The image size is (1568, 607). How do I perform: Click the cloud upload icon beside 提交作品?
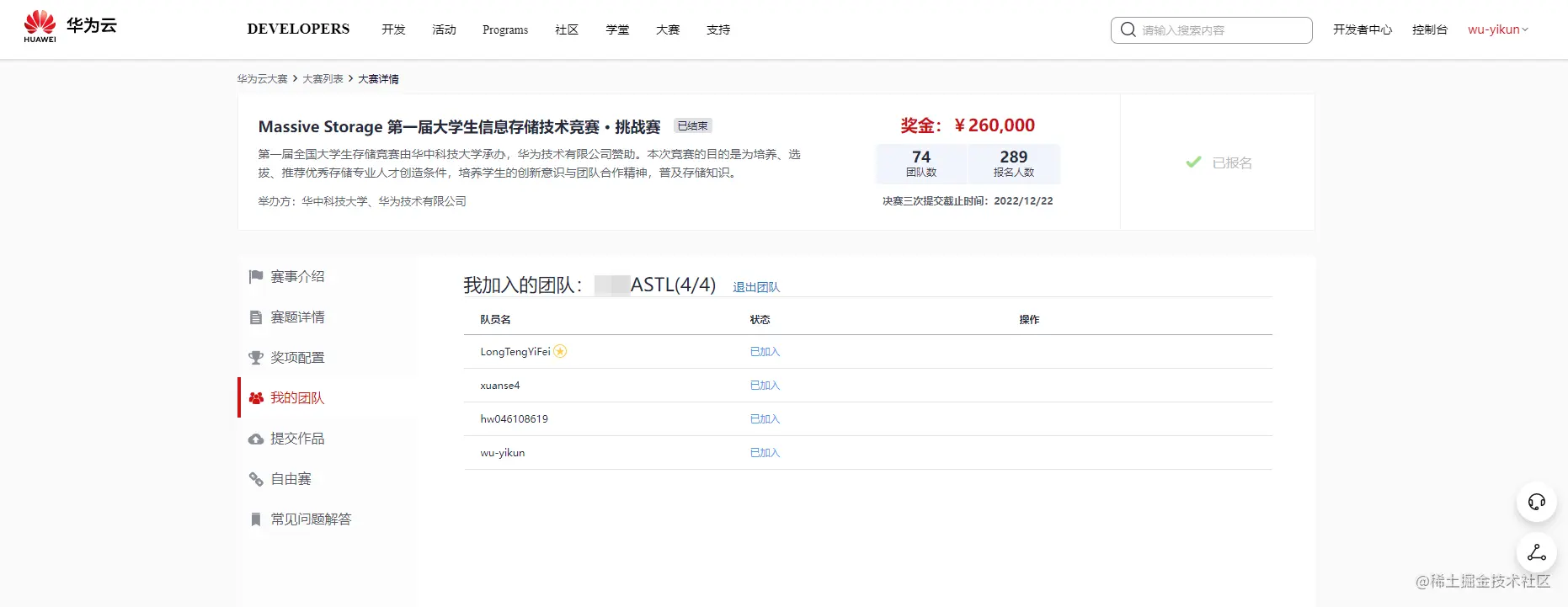click(x=256, y=439)
